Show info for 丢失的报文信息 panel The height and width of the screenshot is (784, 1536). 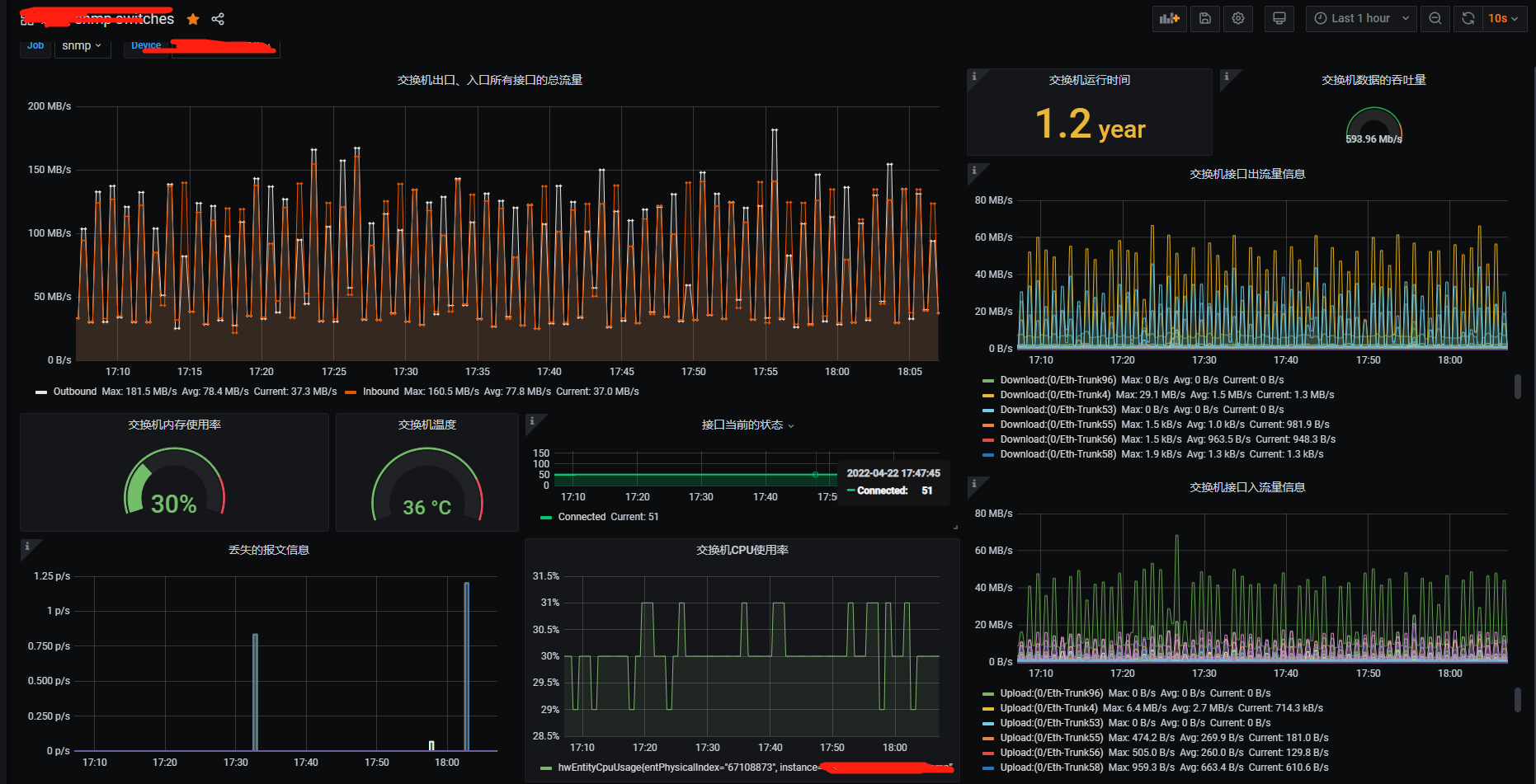[x=27, y=546]
